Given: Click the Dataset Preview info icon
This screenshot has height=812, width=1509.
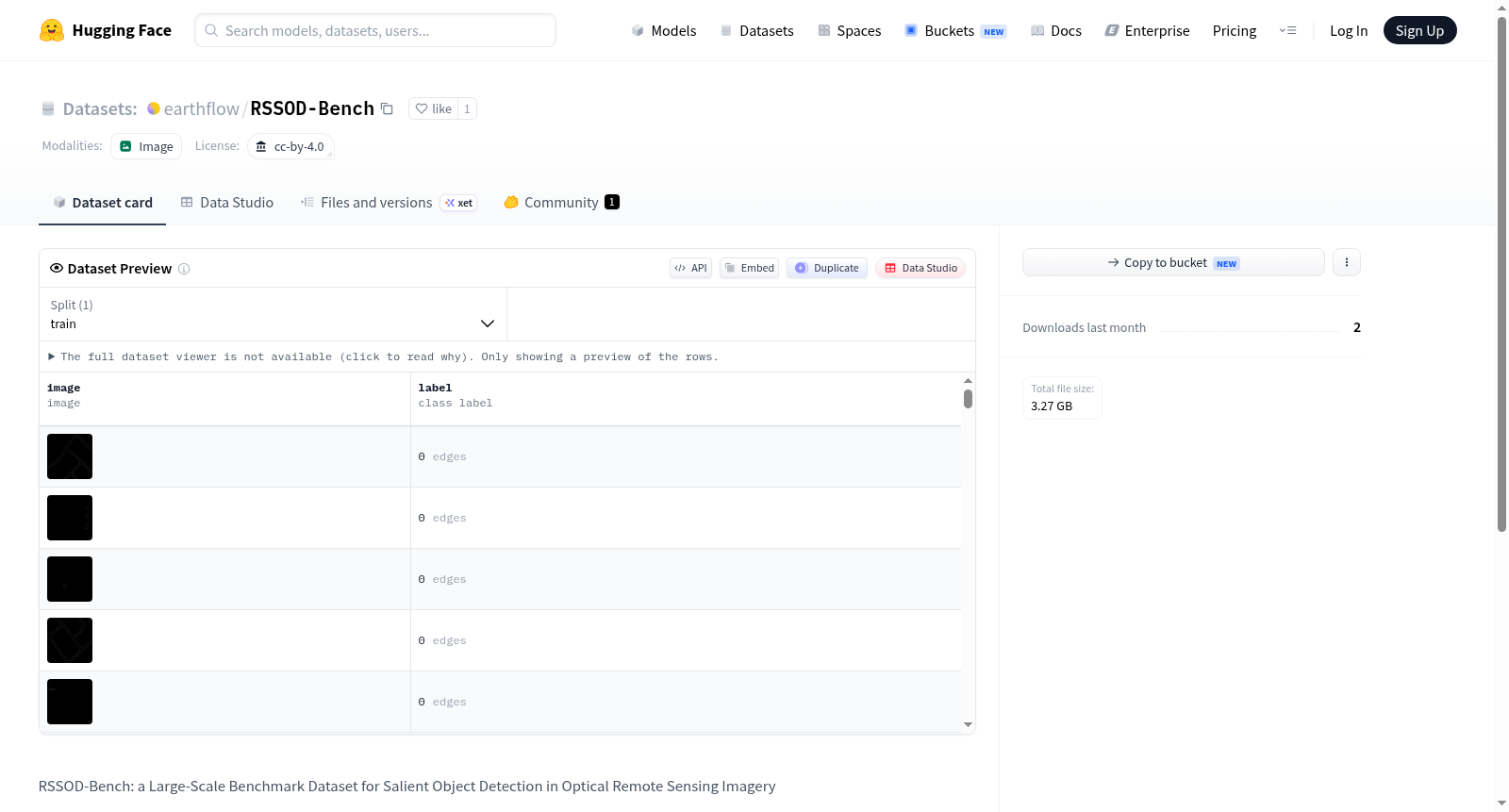Looking at the screenshot, I should click(184, 269).
